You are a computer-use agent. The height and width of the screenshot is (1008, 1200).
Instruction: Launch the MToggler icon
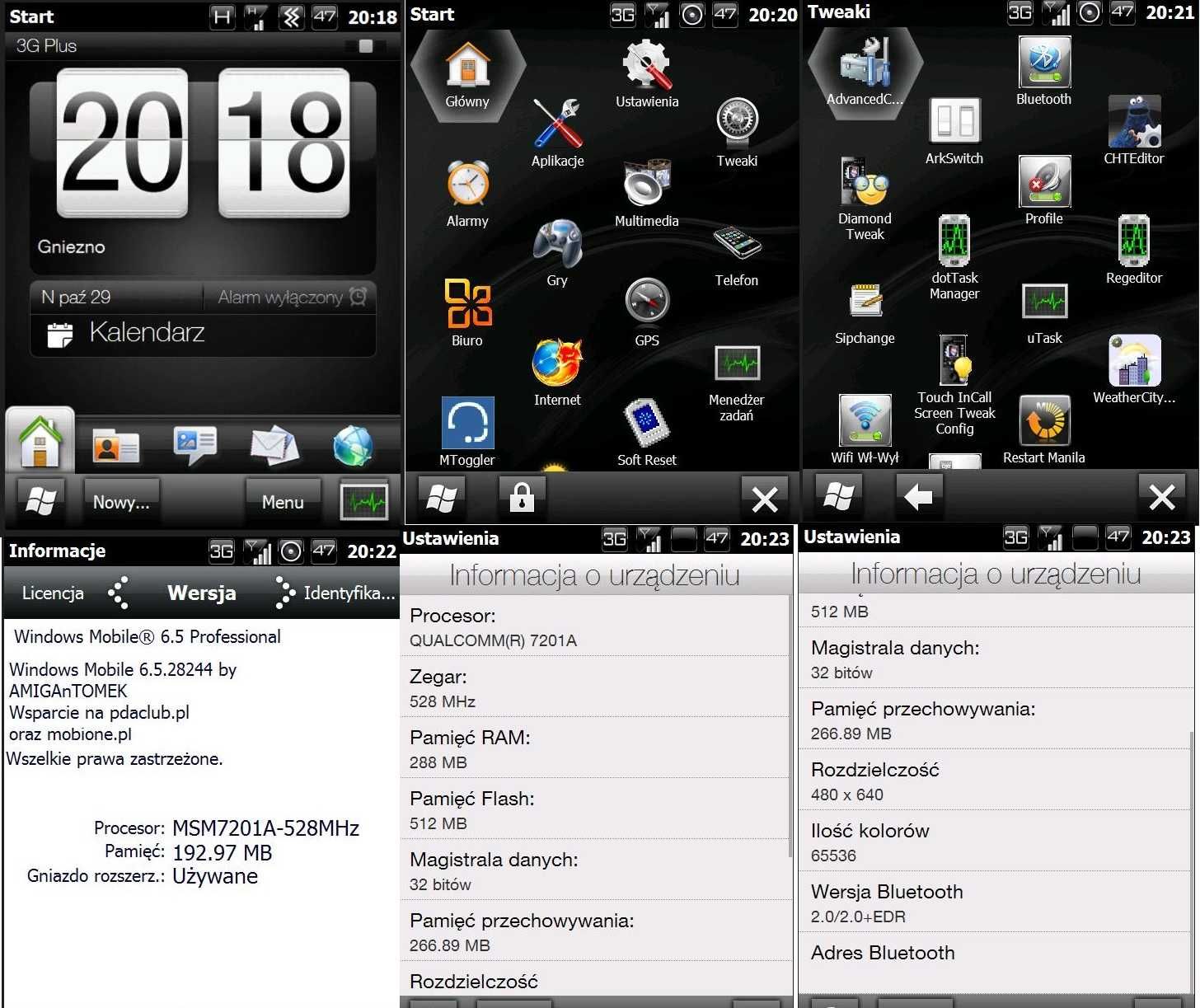coord(467,422)
